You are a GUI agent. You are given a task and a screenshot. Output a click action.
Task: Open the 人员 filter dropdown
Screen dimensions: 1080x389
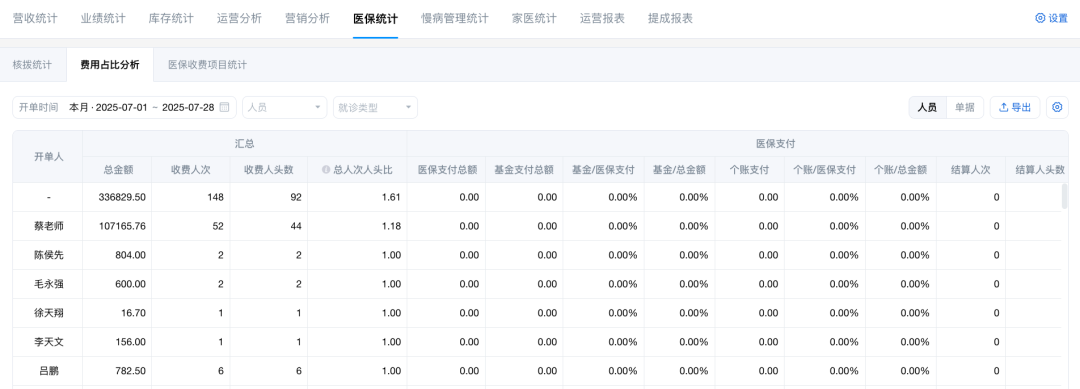(x=284, y=107)
